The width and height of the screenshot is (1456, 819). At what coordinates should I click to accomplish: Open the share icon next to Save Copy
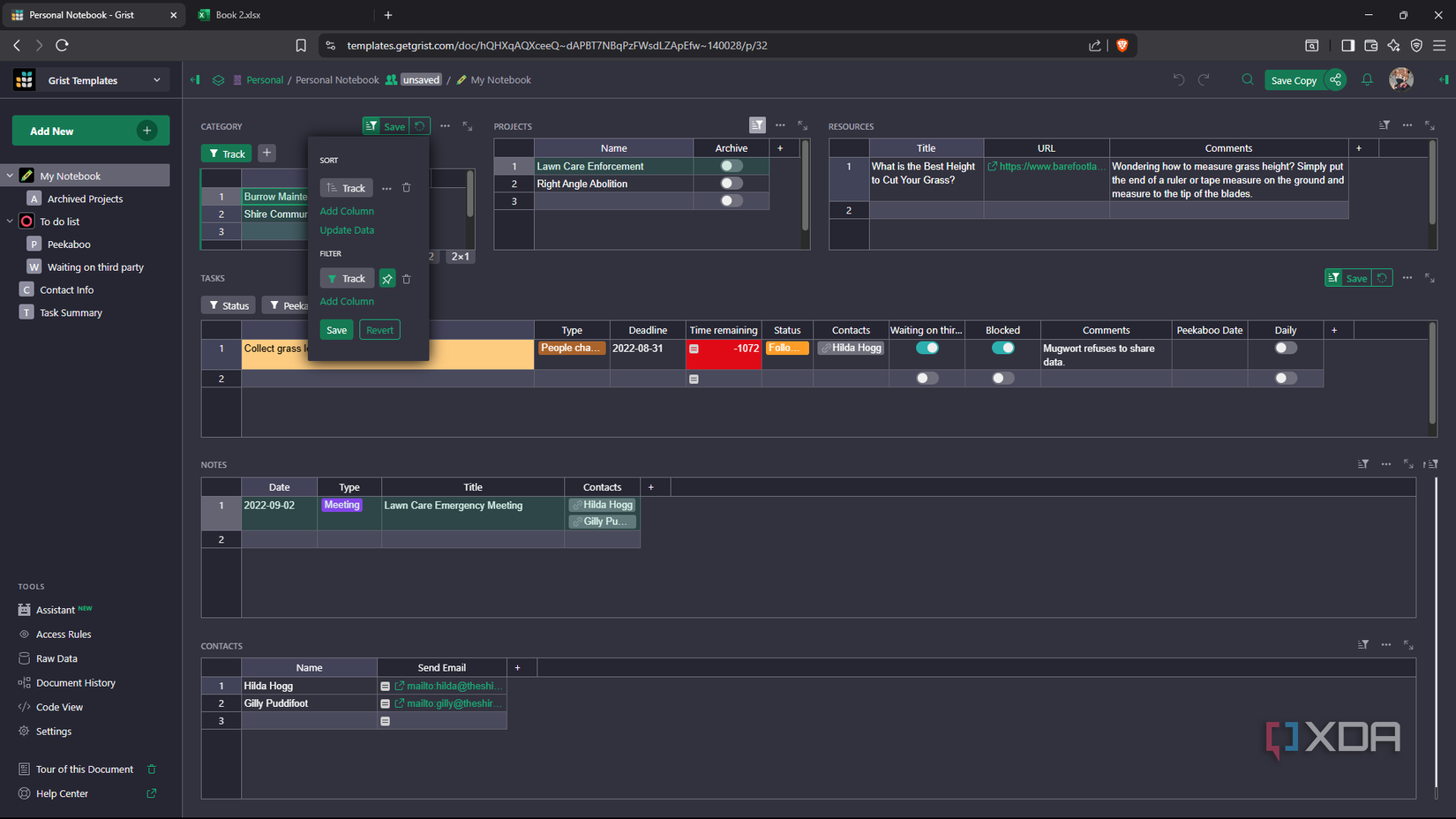click(1335, 79)
